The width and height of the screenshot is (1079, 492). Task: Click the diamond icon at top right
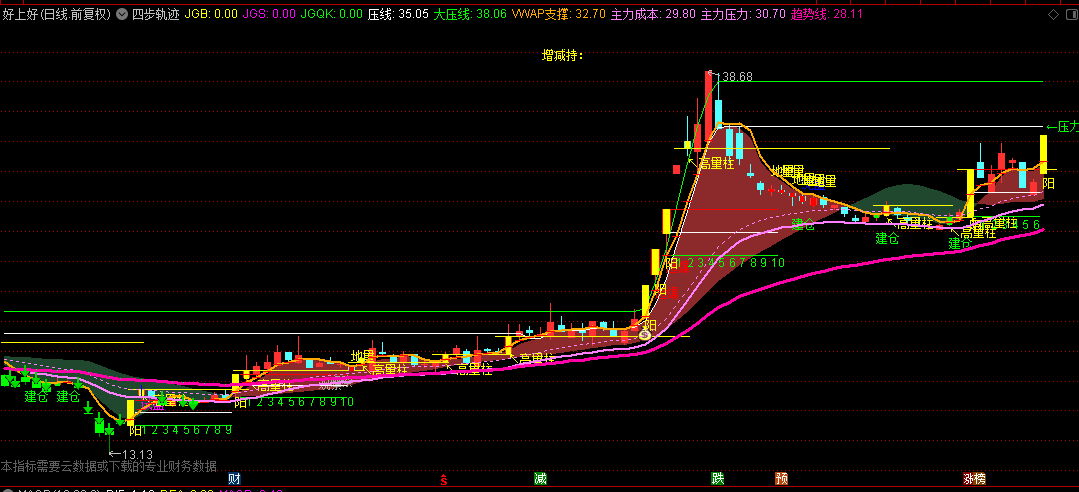(1053, 14)
